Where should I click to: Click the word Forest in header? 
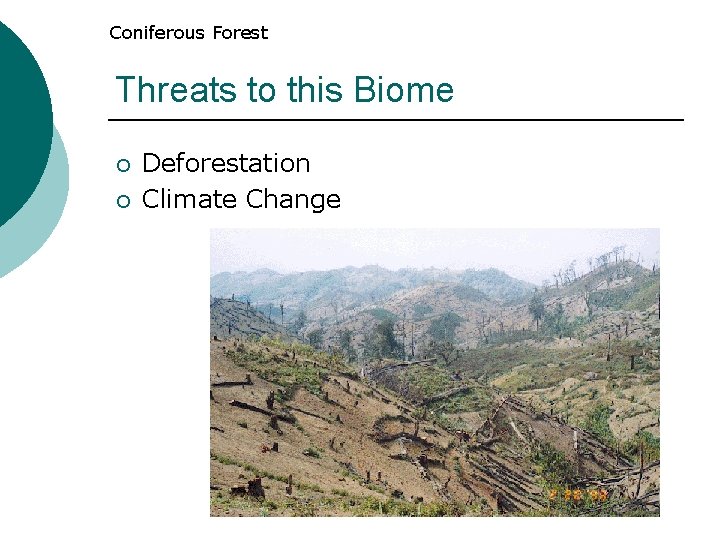tap(240, 33)
